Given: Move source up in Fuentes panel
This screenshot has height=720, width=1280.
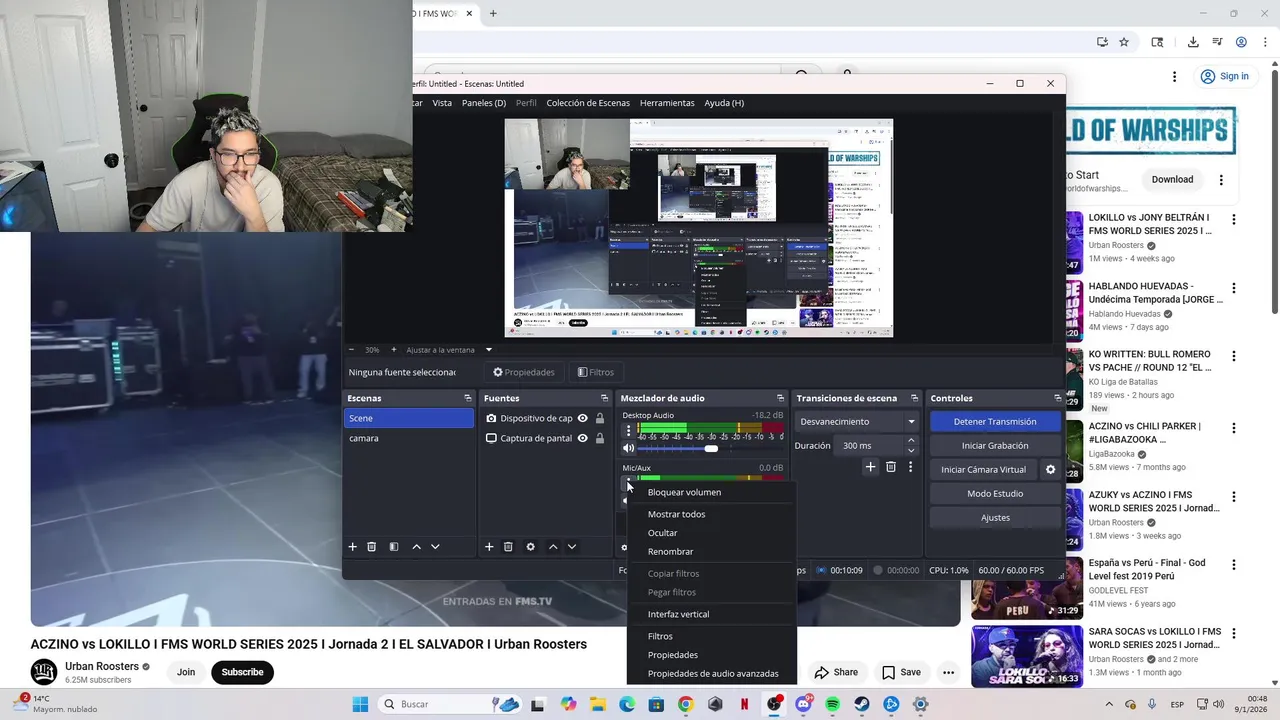Looking at the screenshot, I should tap(553, 547).
